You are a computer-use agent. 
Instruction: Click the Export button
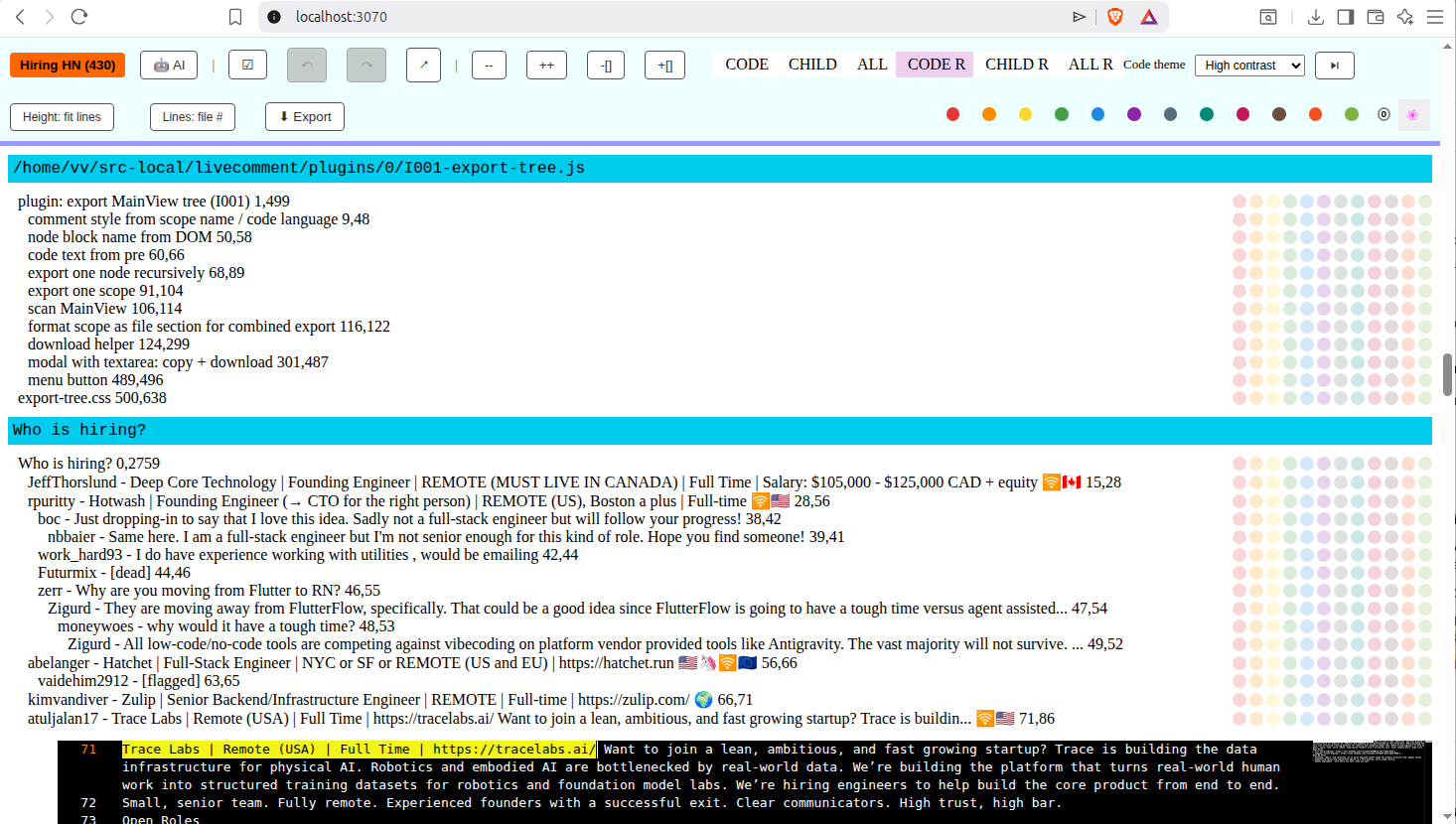click(x=305, y=117)
